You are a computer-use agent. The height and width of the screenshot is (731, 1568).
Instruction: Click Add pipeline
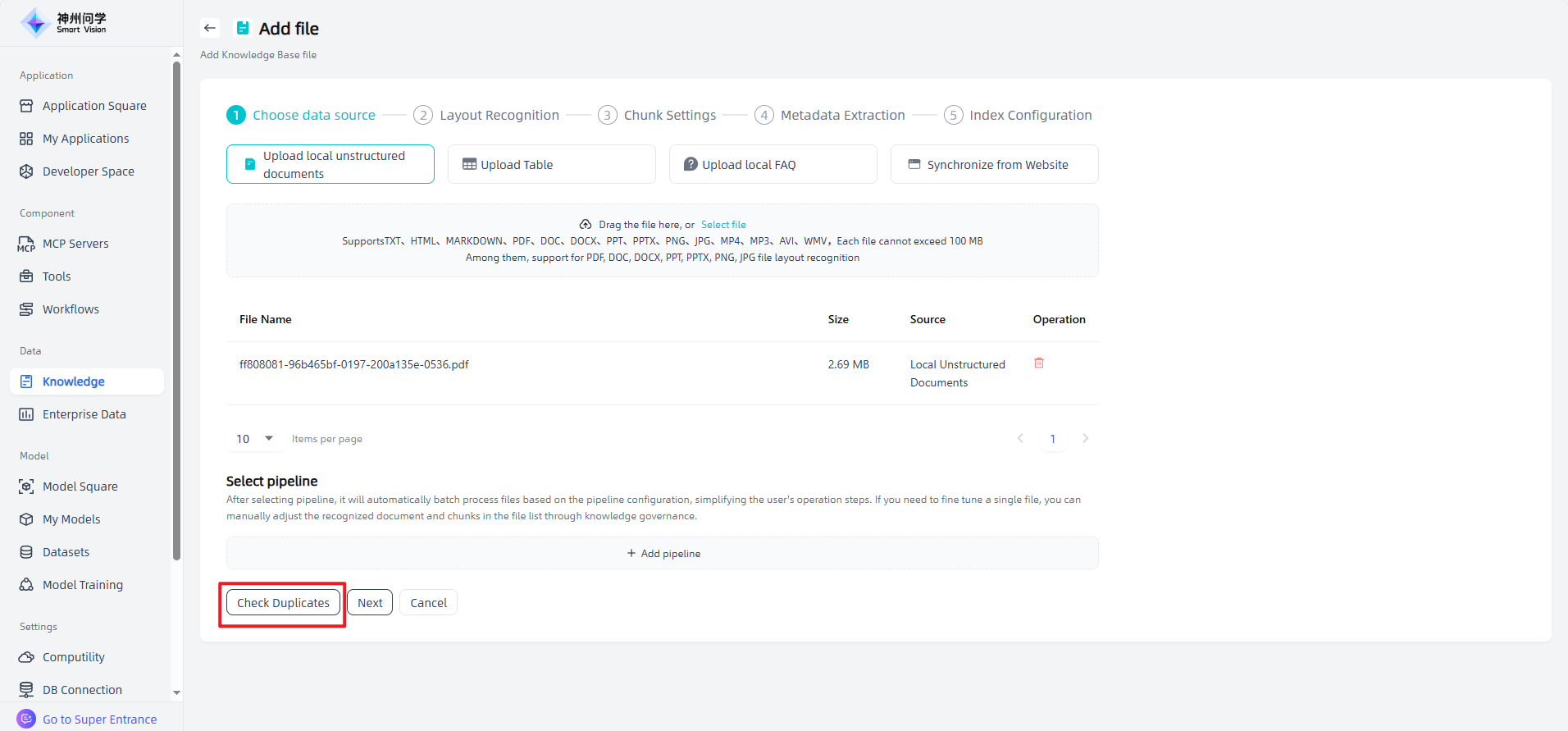pyautogui.click(x=663, y=554)
